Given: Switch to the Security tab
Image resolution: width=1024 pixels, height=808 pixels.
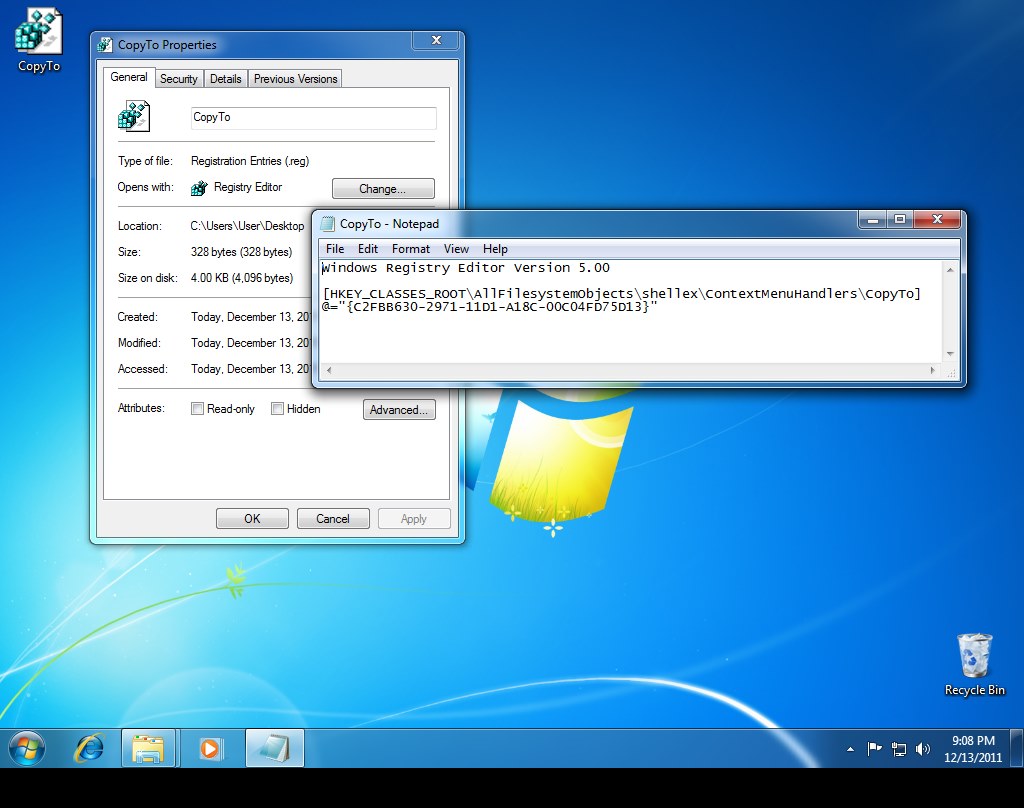Looking at the screenshot, I should 179,79.
